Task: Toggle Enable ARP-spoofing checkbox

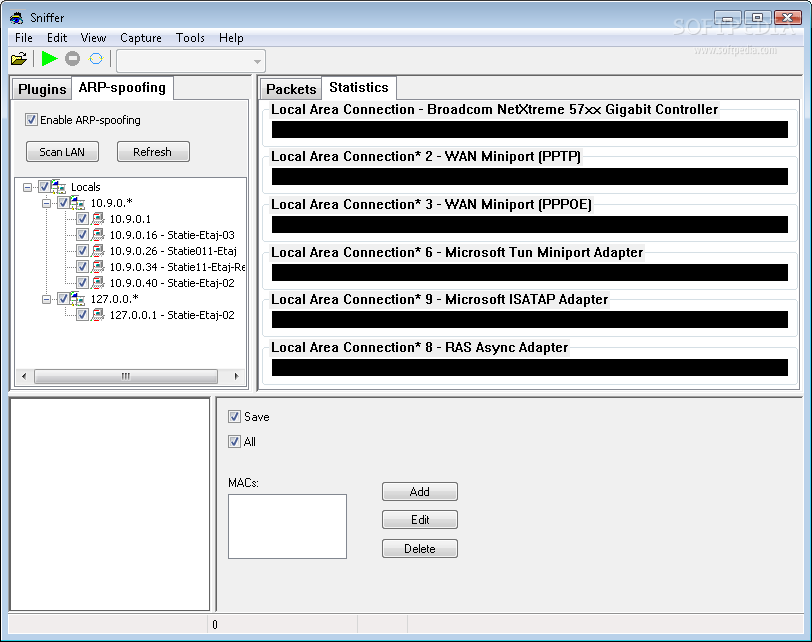Action: click(31, 120)
